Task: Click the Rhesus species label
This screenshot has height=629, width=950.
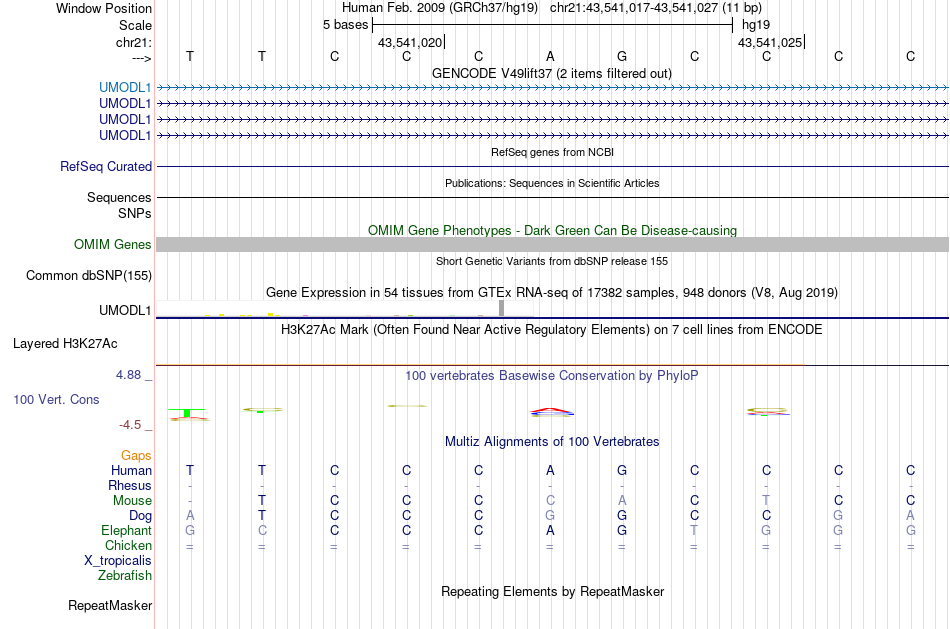Action: [130, 485]
